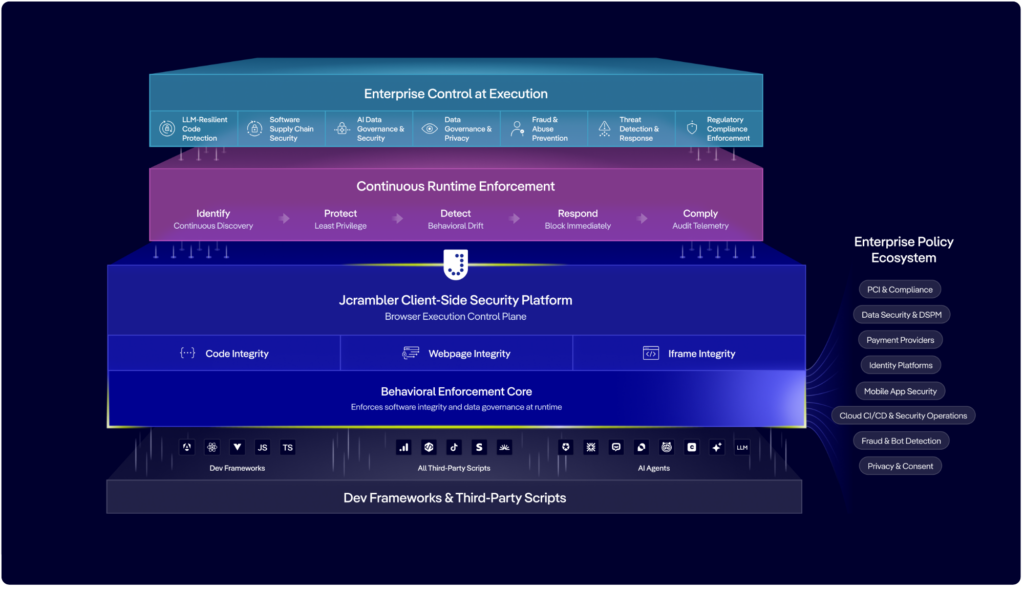Click the Comply Audit Telemetry stage
Image resolution: width=1024 pixels, height=593 pixels.
[x=700, y=219]
